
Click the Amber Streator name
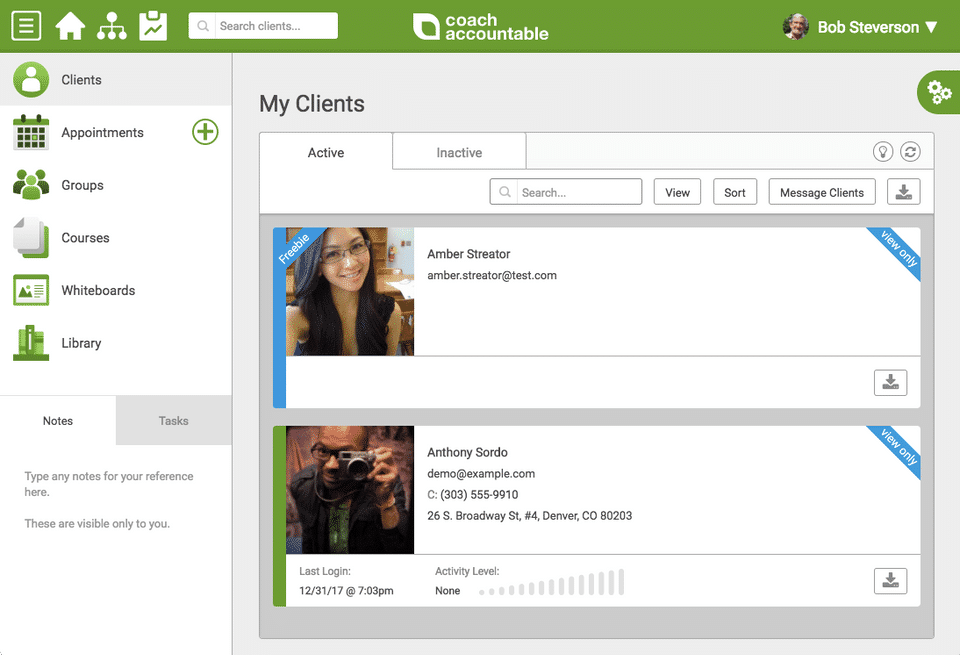click(x=468, y=254)
